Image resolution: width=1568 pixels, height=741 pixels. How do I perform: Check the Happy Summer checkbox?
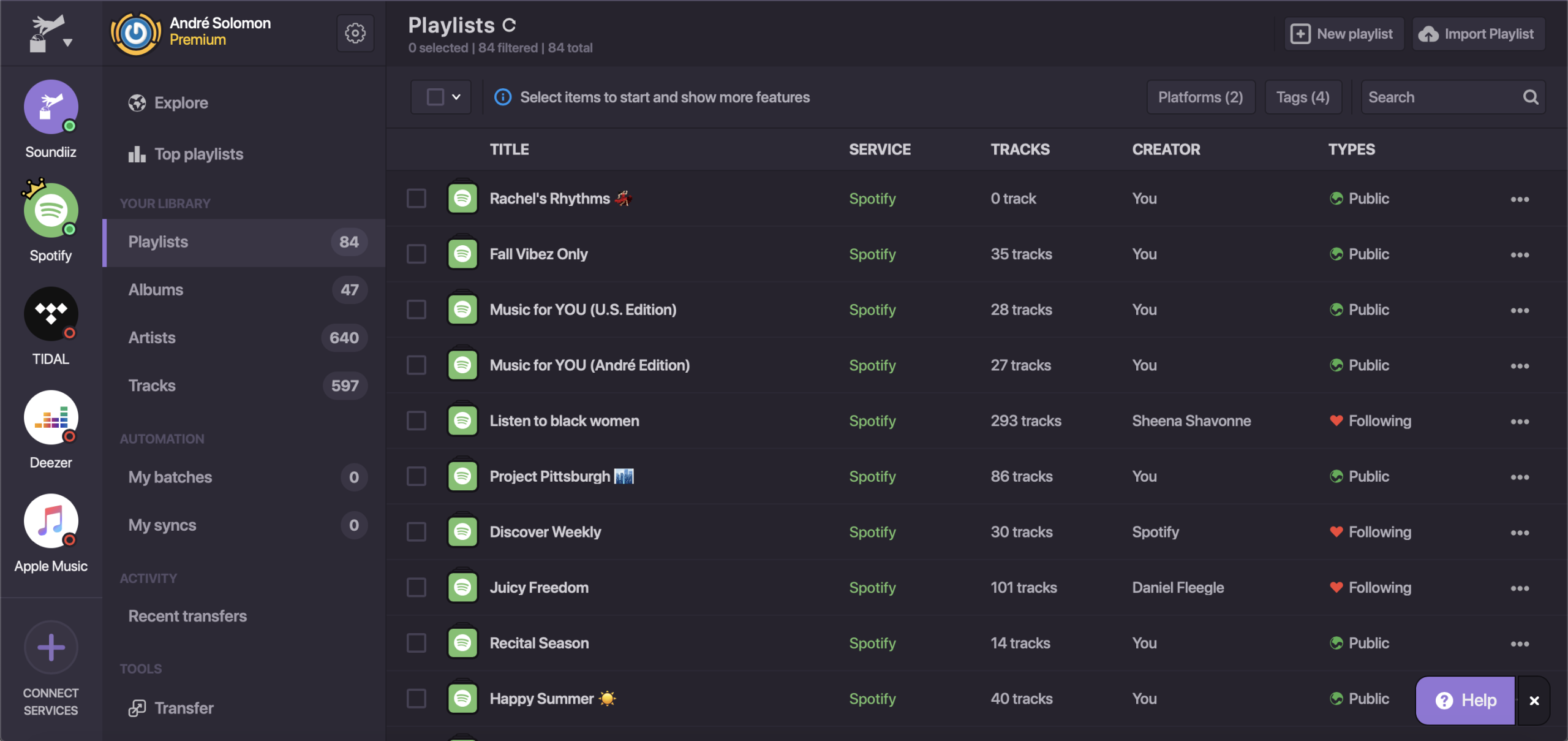click(417, 698)
